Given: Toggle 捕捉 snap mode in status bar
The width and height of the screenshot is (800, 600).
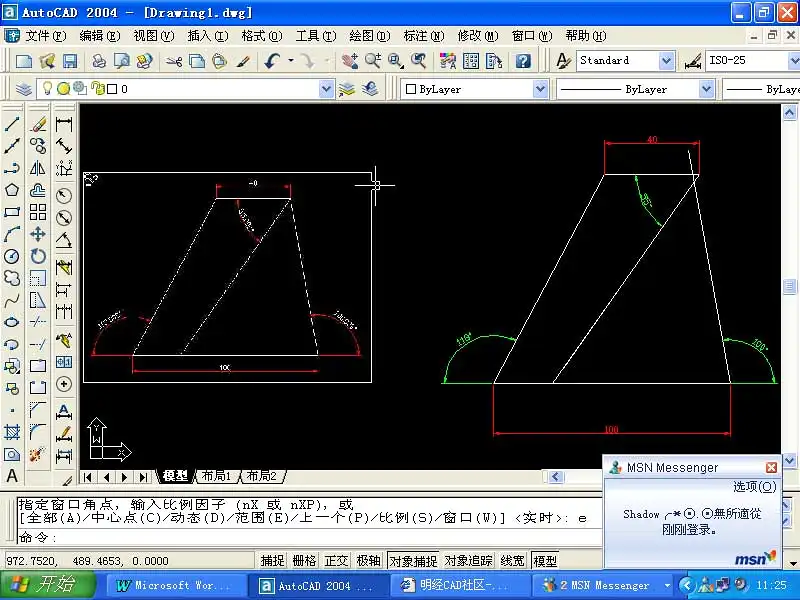Looking at the screenshot, I should click(x=272, y=561).
